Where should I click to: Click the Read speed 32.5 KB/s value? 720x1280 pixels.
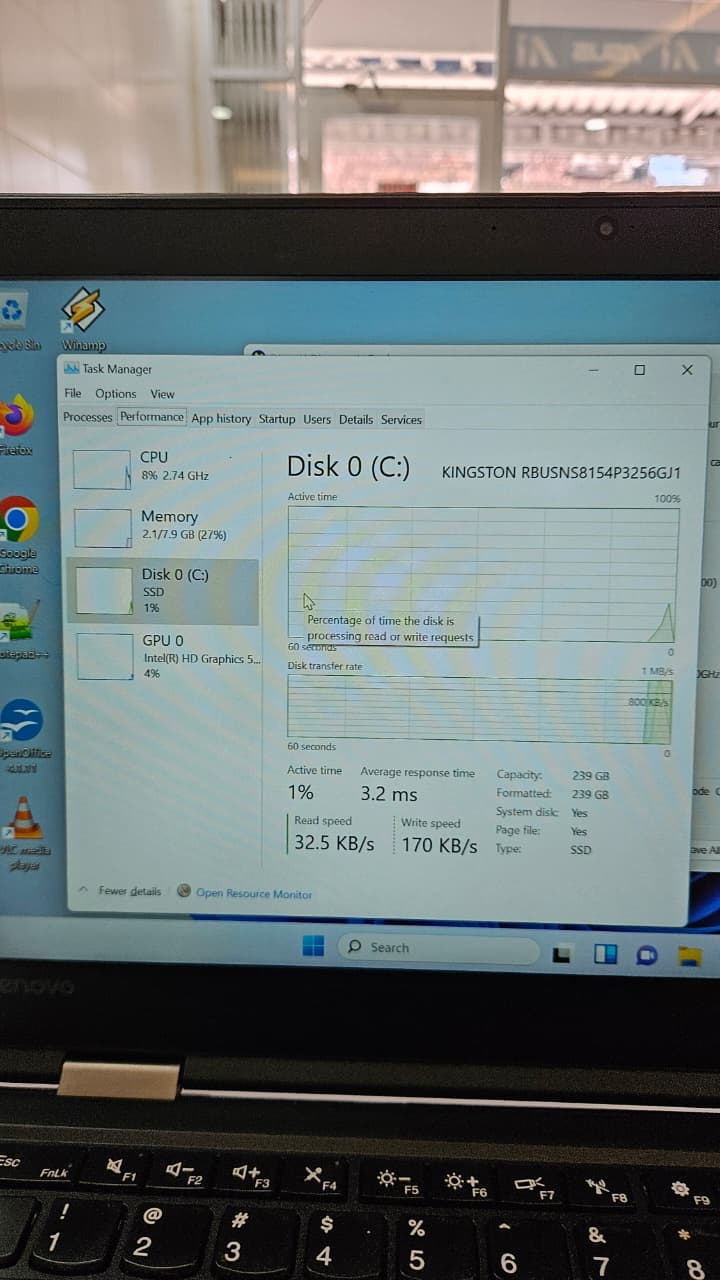click(334, 843)
